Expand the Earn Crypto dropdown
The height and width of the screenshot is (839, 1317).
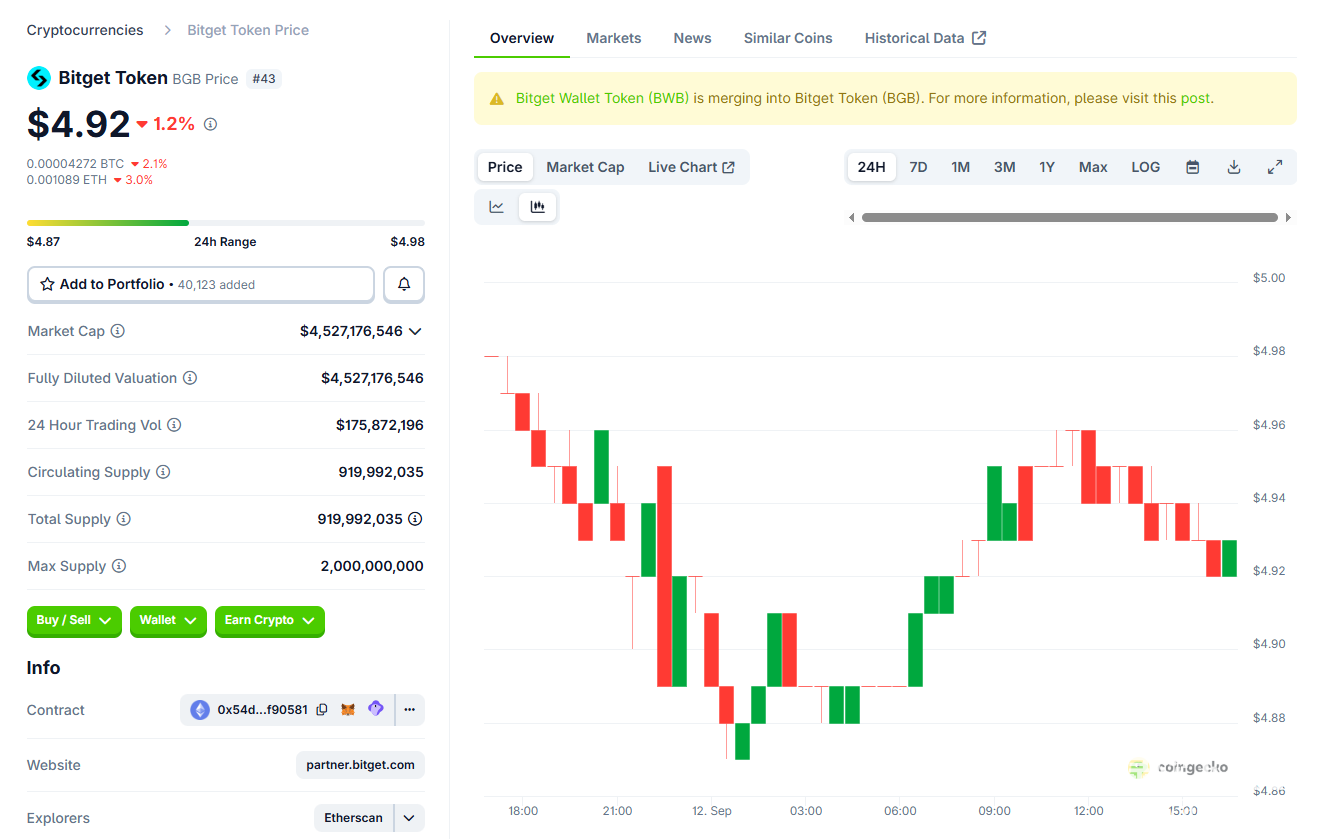click(269, 621)
